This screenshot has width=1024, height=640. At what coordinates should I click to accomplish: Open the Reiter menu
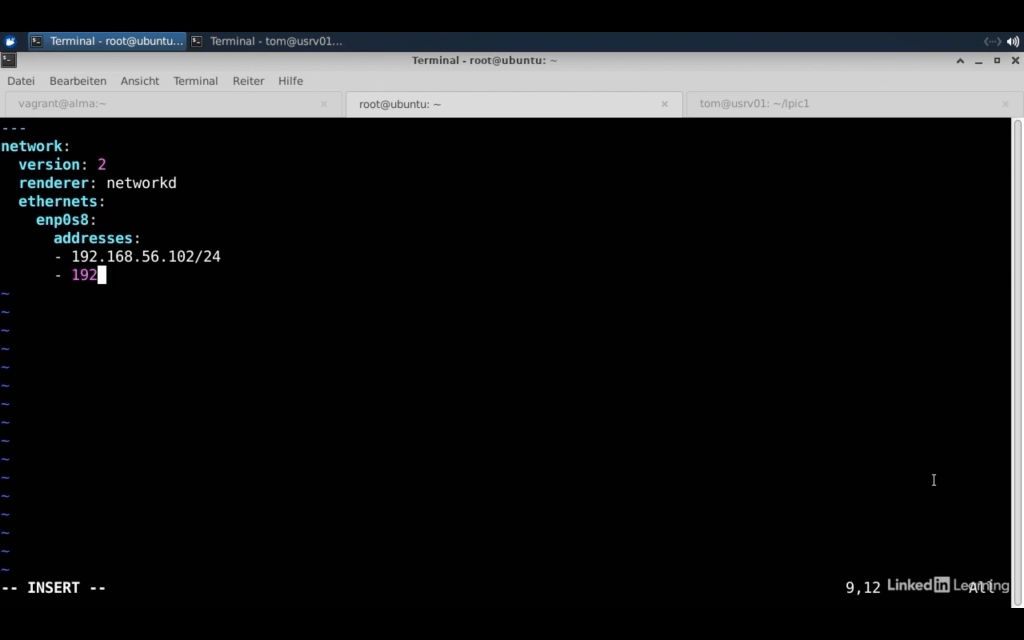pos(248,81)
